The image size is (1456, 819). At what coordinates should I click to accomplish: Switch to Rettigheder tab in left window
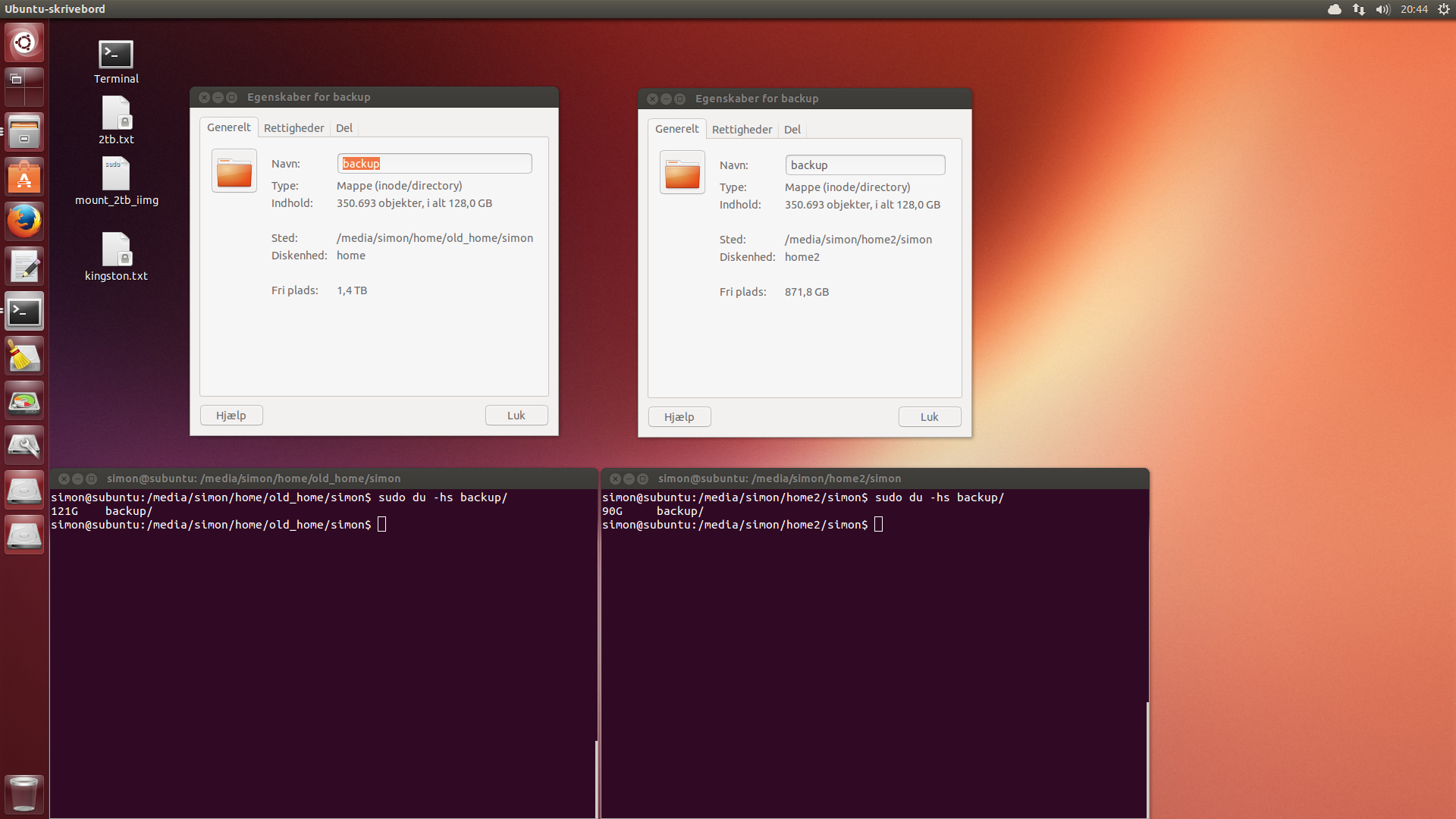coord(293,128)
